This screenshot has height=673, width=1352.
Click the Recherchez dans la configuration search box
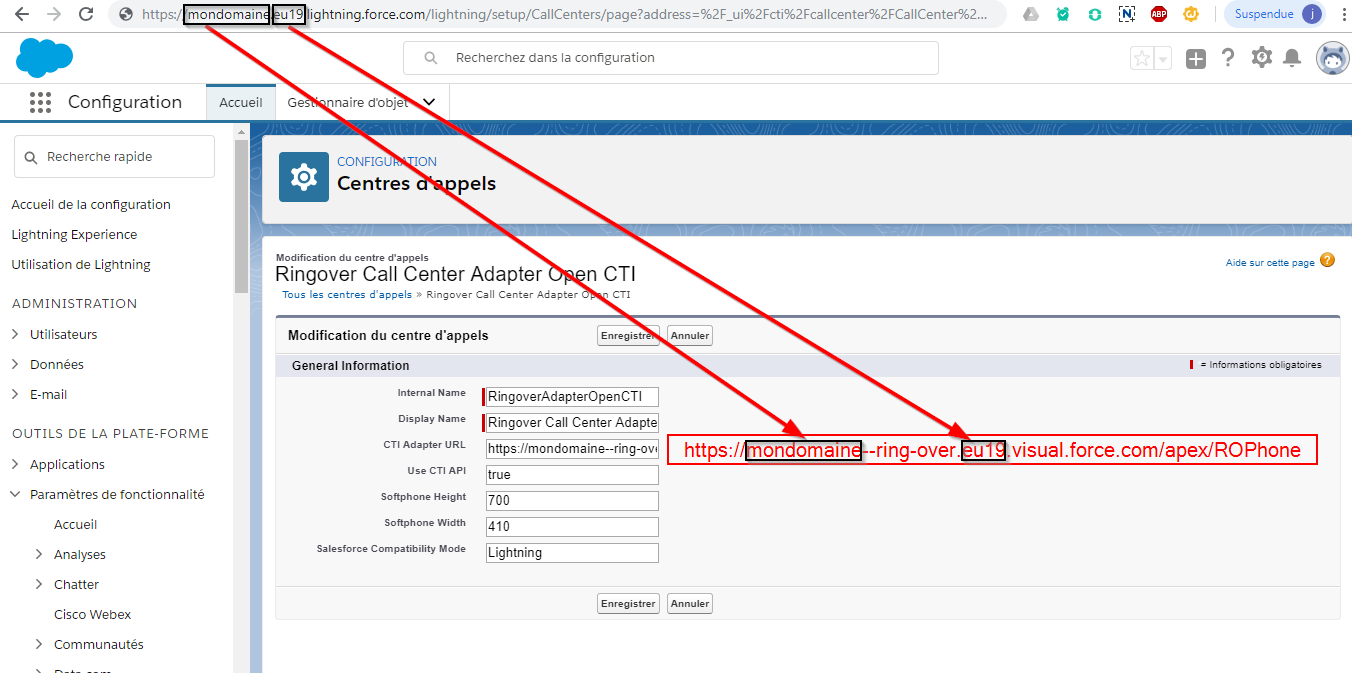click(x=670, y=58)
